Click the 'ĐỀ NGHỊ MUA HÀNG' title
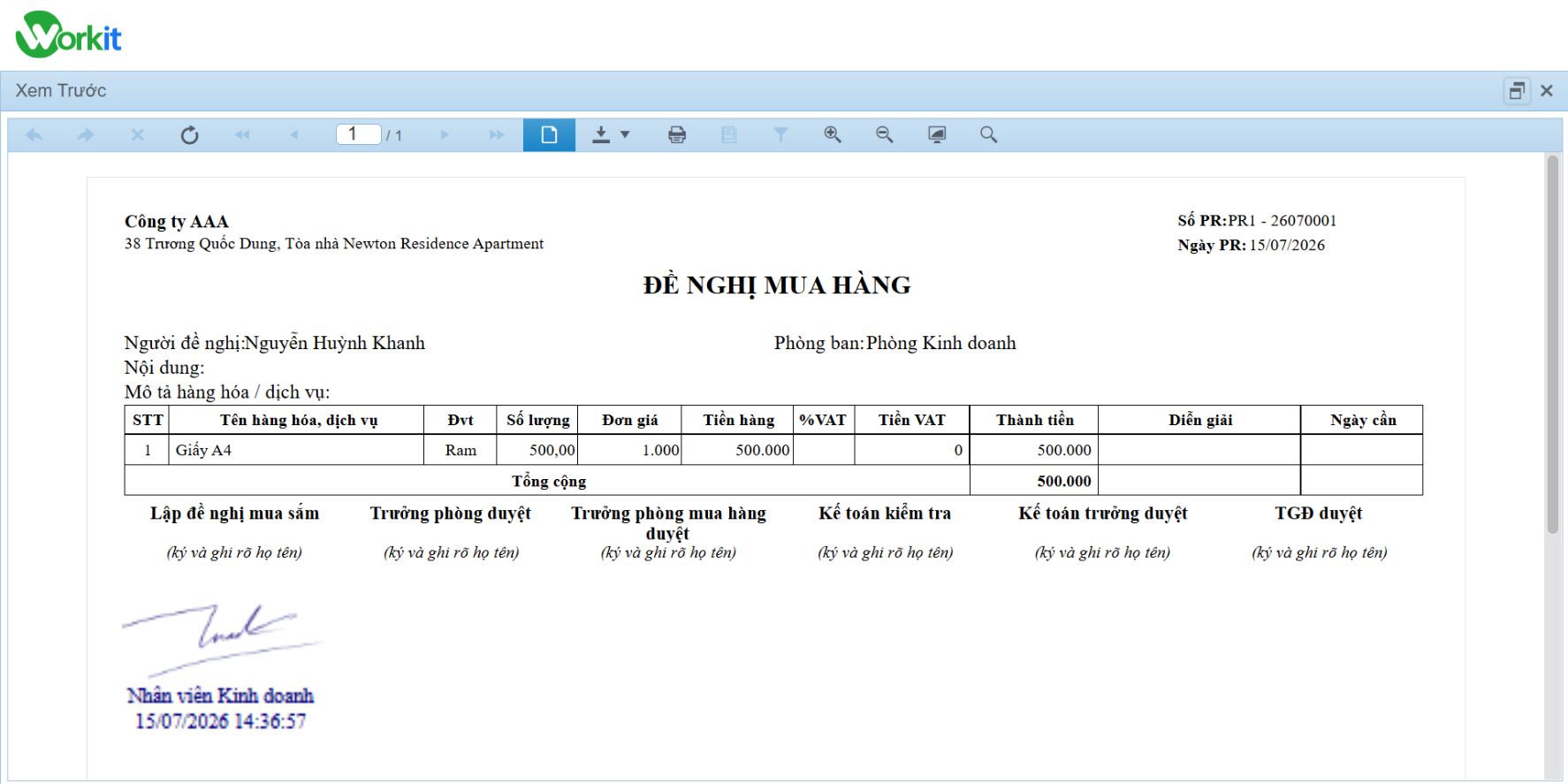 777,285
